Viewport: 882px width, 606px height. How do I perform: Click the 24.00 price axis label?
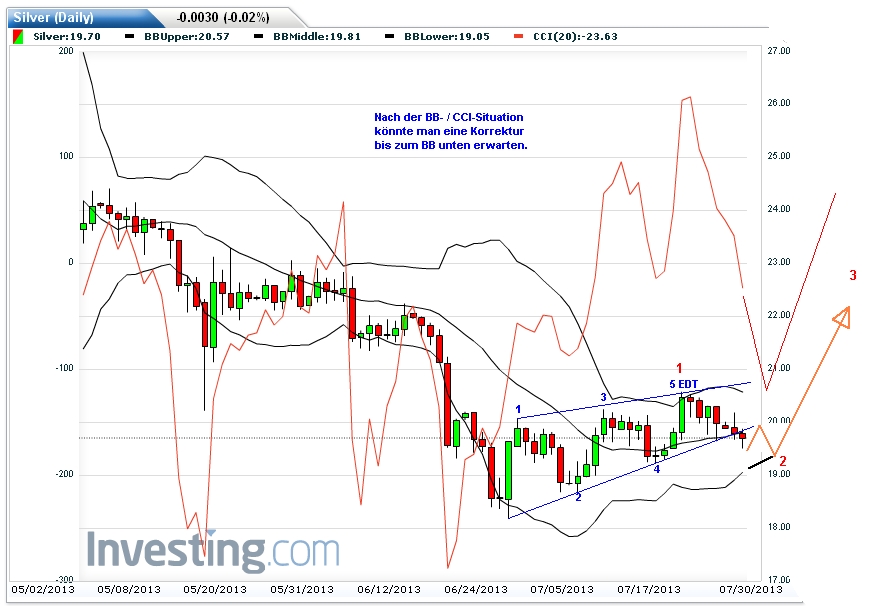pos(778,209)
